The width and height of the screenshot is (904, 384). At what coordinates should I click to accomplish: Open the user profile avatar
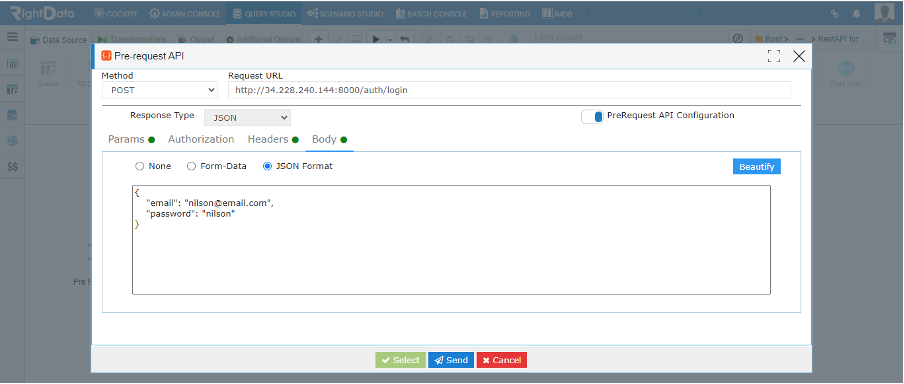pos(884,13)
